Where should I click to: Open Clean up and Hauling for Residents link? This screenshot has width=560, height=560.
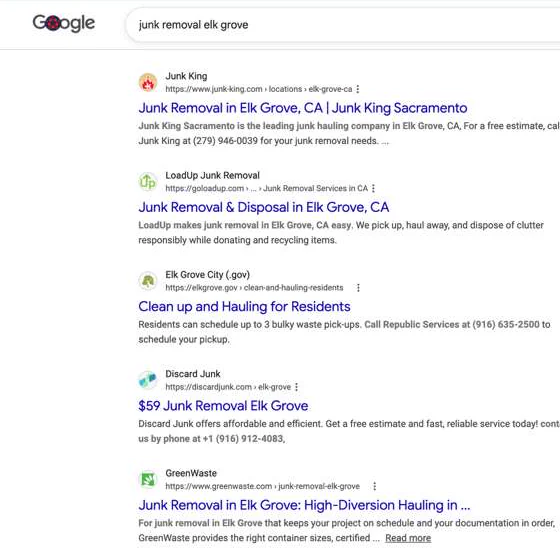[x=244, y=306]
